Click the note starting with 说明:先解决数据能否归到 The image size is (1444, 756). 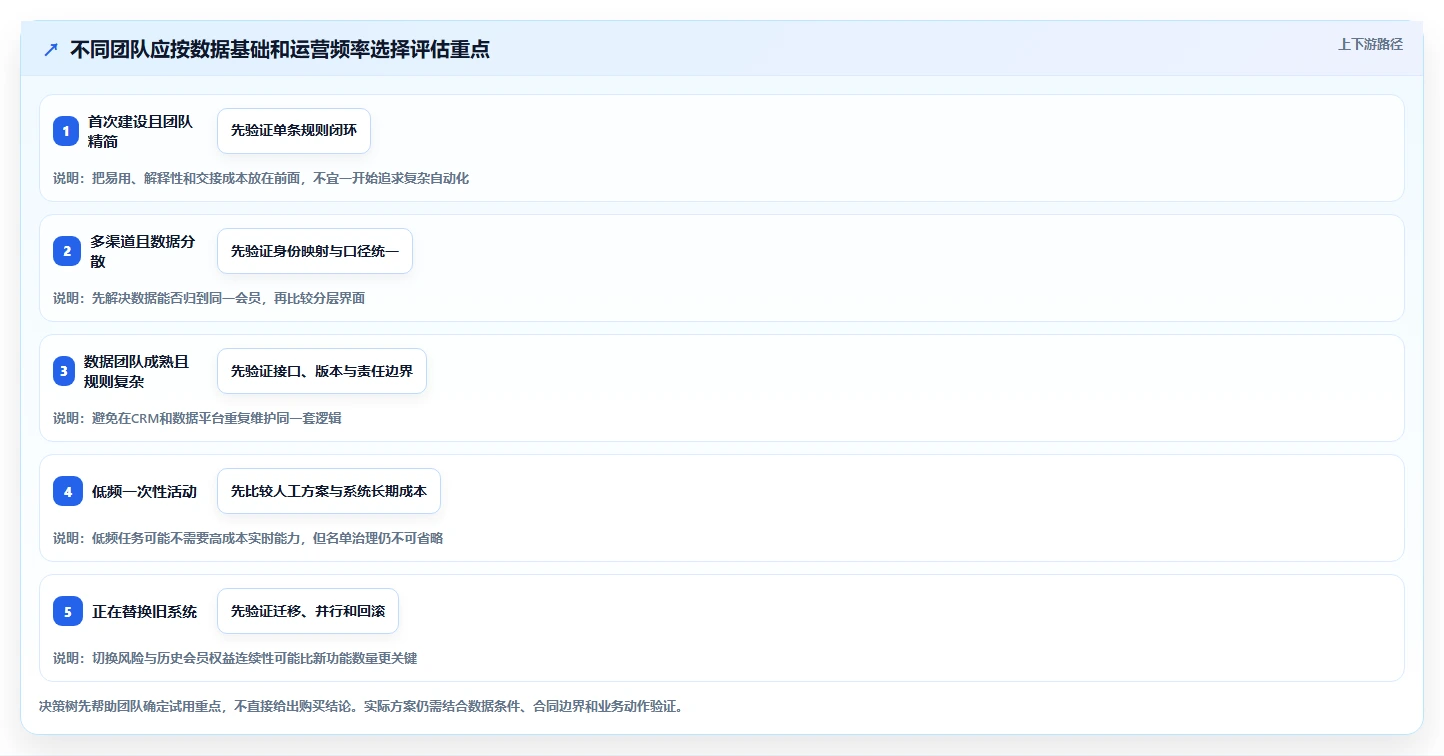coord(209,298)
